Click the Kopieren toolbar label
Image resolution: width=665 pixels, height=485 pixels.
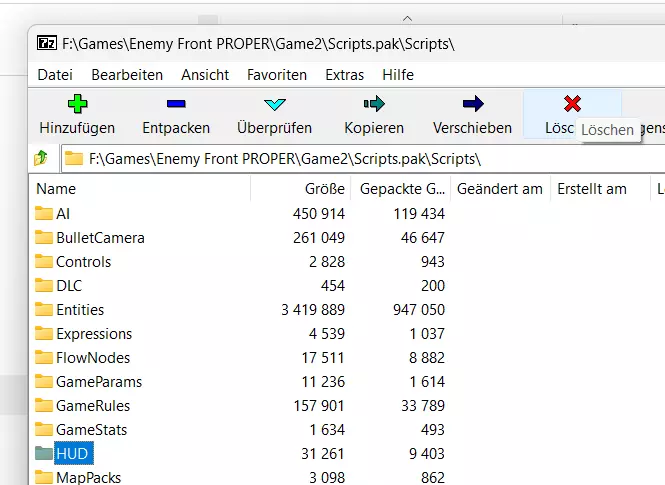point(374,128)
